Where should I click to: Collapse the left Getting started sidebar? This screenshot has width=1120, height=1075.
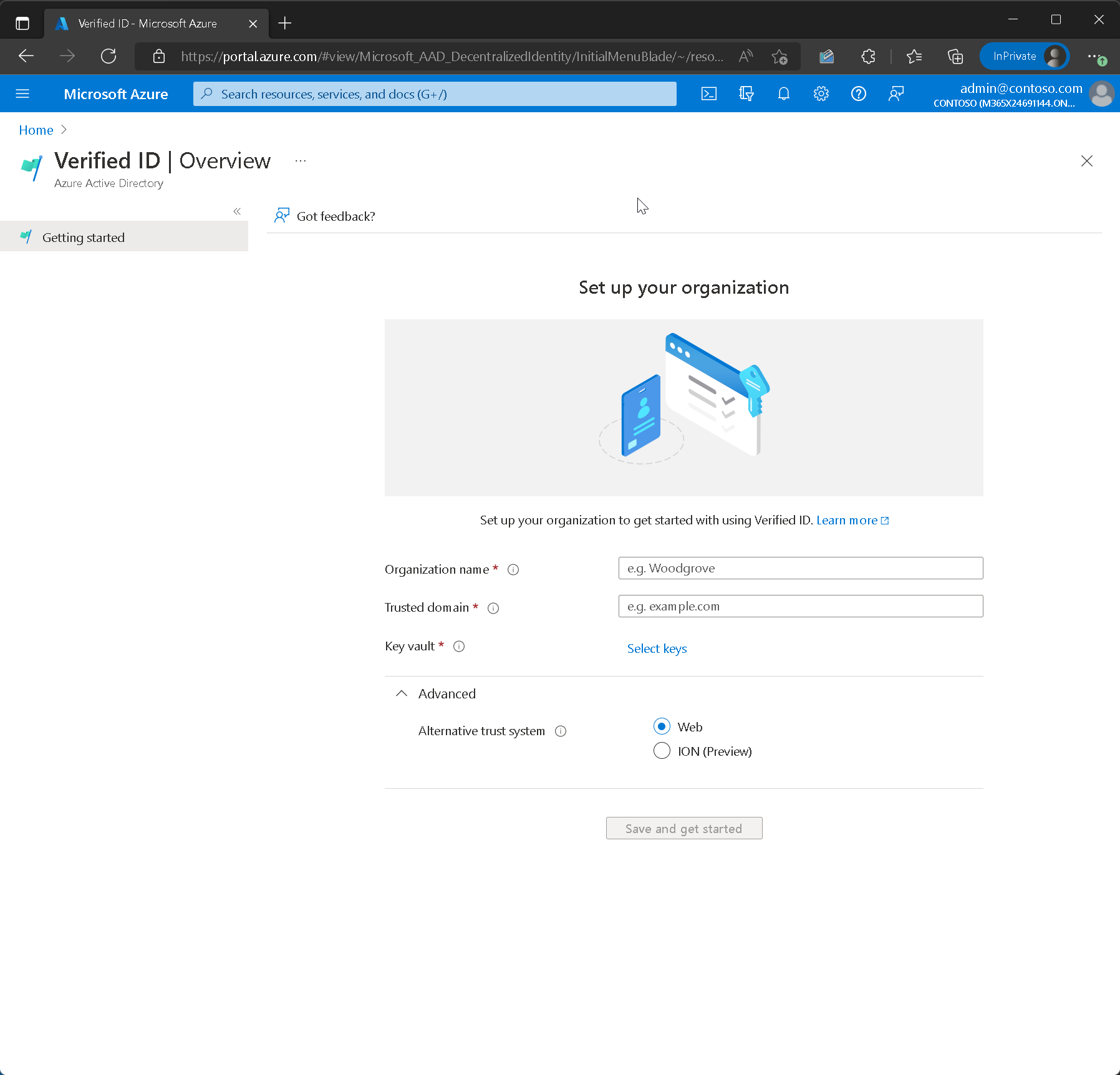pos(237,211)
